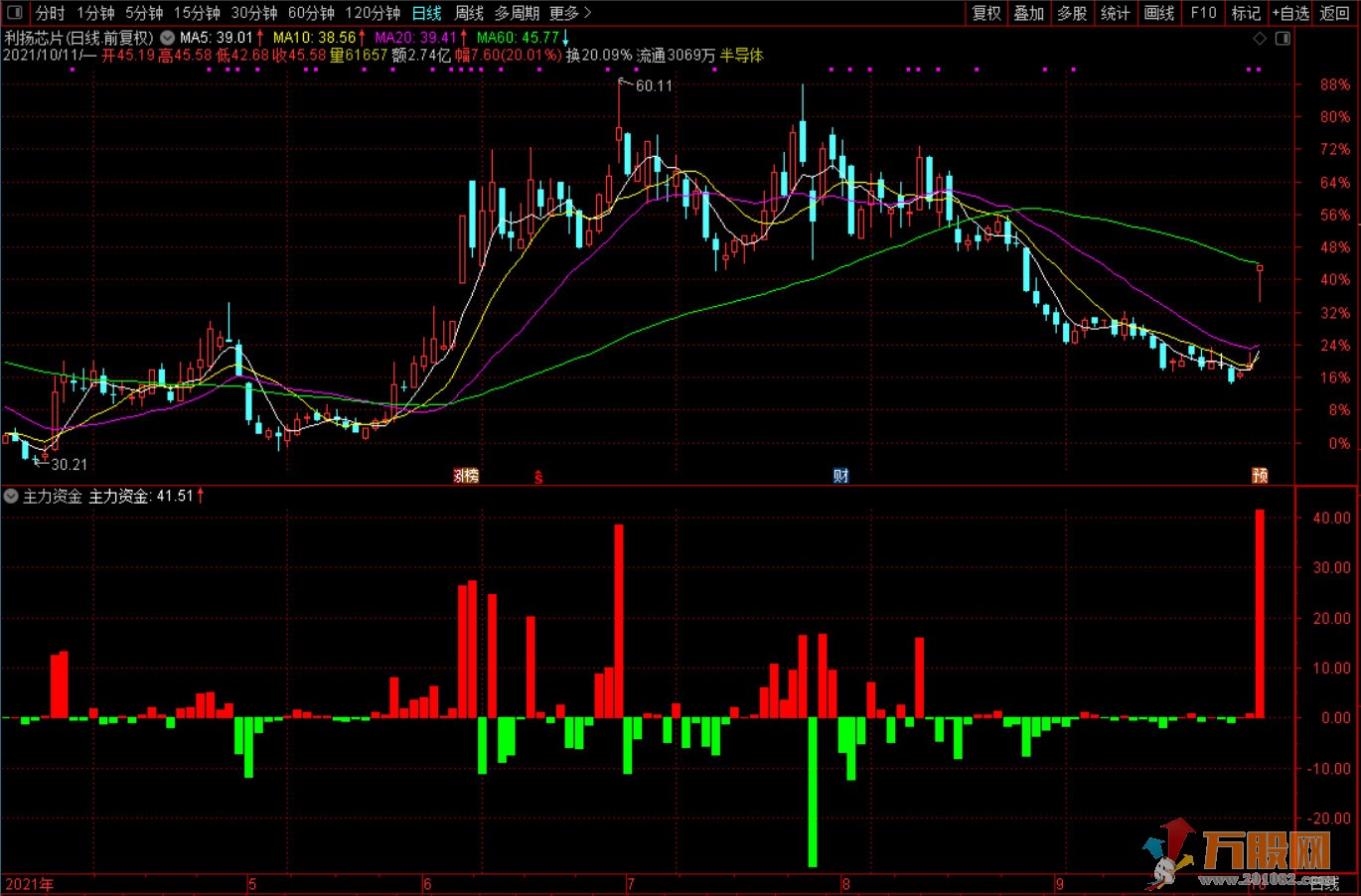
Task: Expand the main chart indicator dropdown
Action: 168,38
